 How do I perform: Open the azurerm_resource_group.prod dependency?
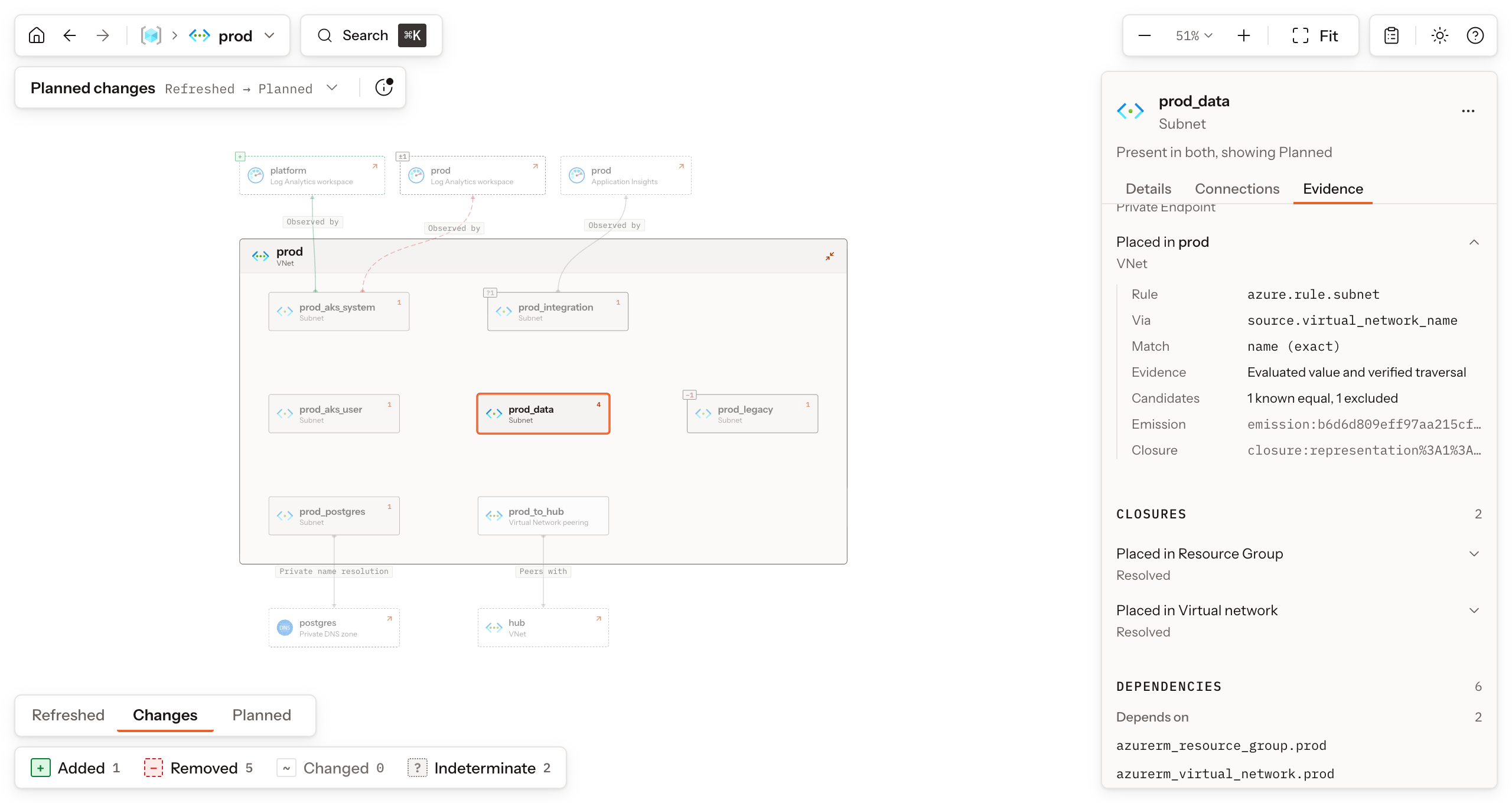(1221, 745)
